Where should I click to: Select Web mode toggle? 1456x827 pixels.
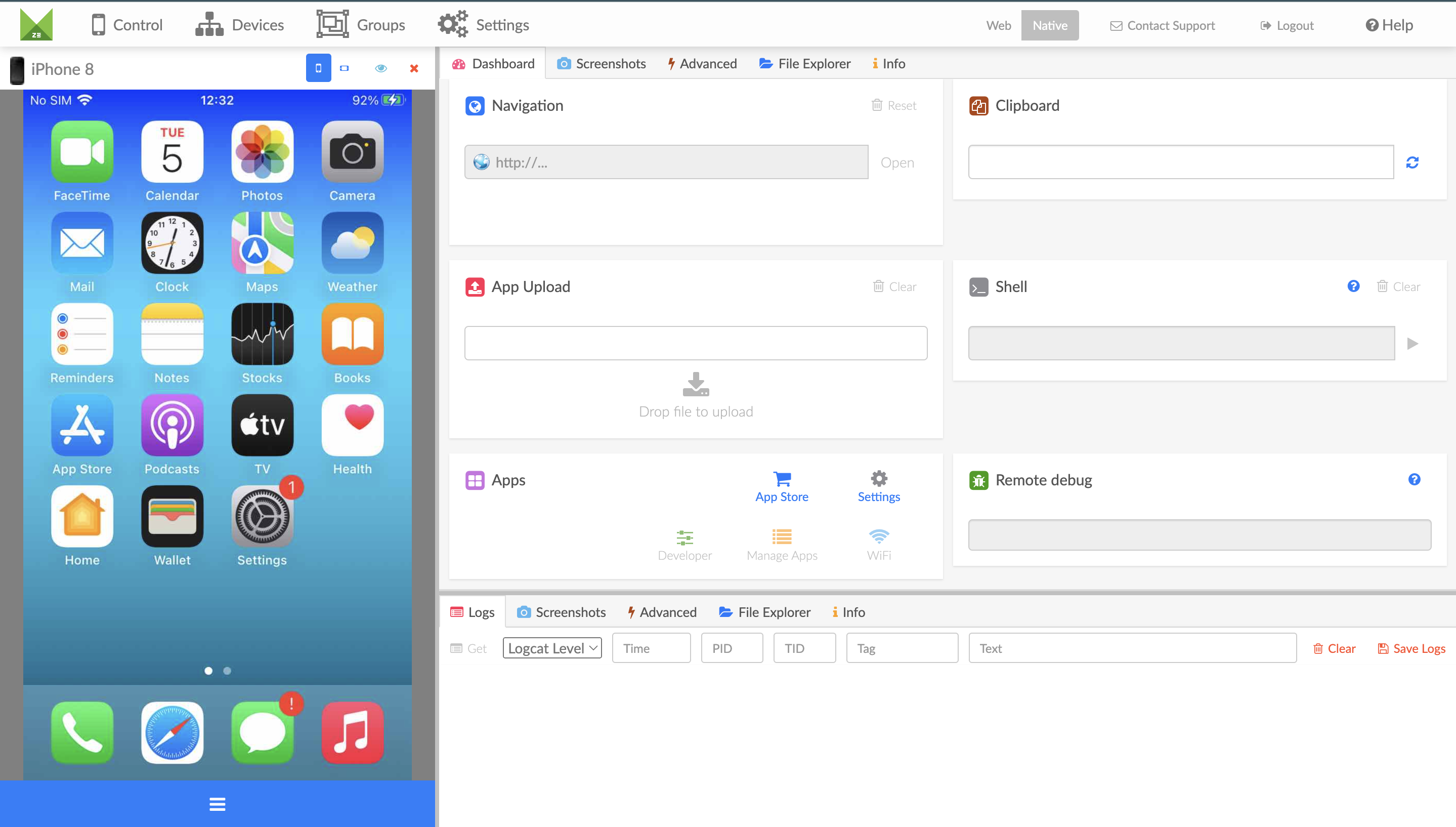[x=999, y=25]
